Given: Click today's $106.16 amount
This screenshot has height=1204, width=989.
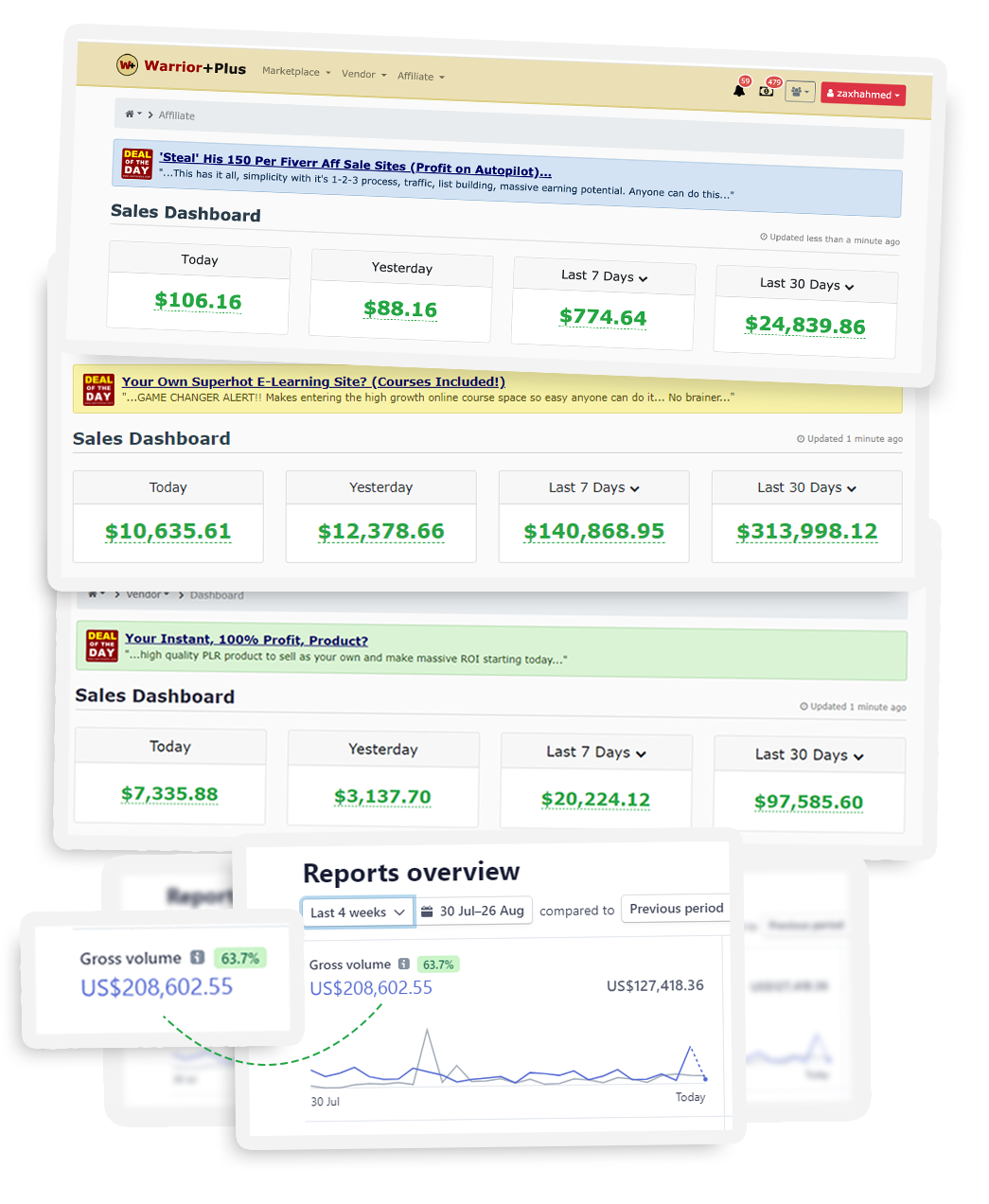Looking at the screenshot, I should (198, 301).
